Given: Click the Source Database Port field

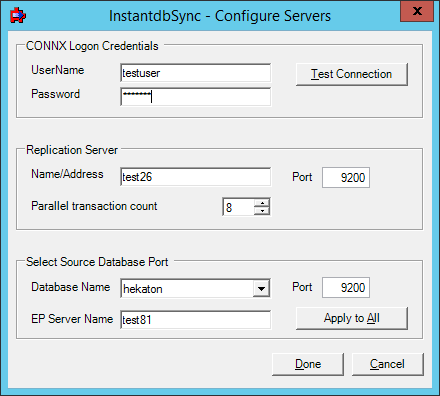Looking at the screenshot, I should (x=346, y=287).
